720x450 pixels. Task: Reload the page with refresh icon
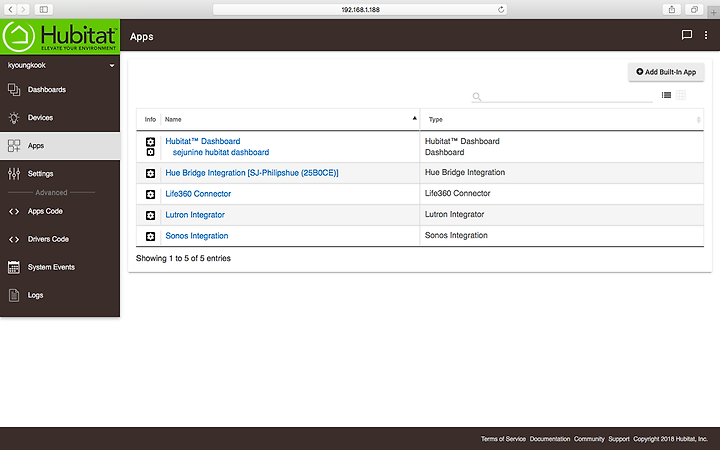[x=501, y=9]
